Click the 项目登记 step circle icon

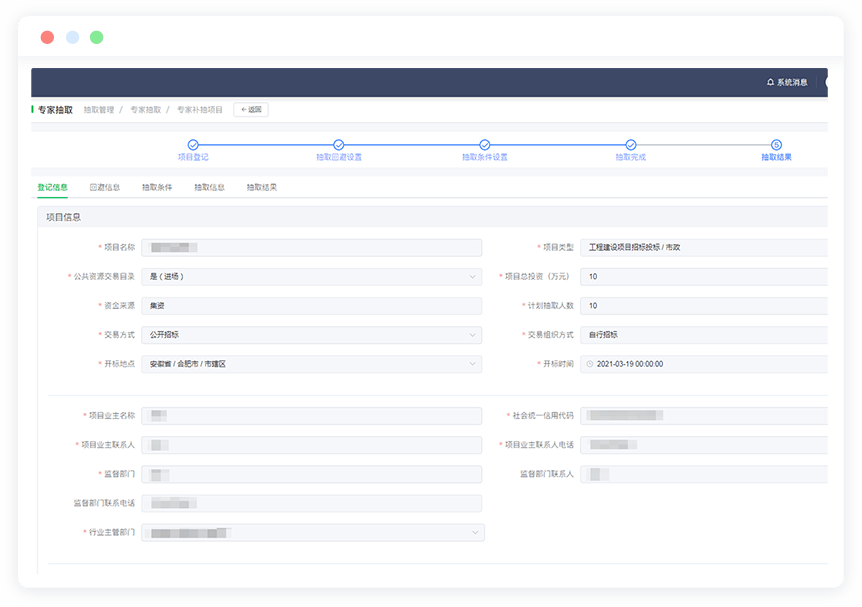tap(193, 145)
